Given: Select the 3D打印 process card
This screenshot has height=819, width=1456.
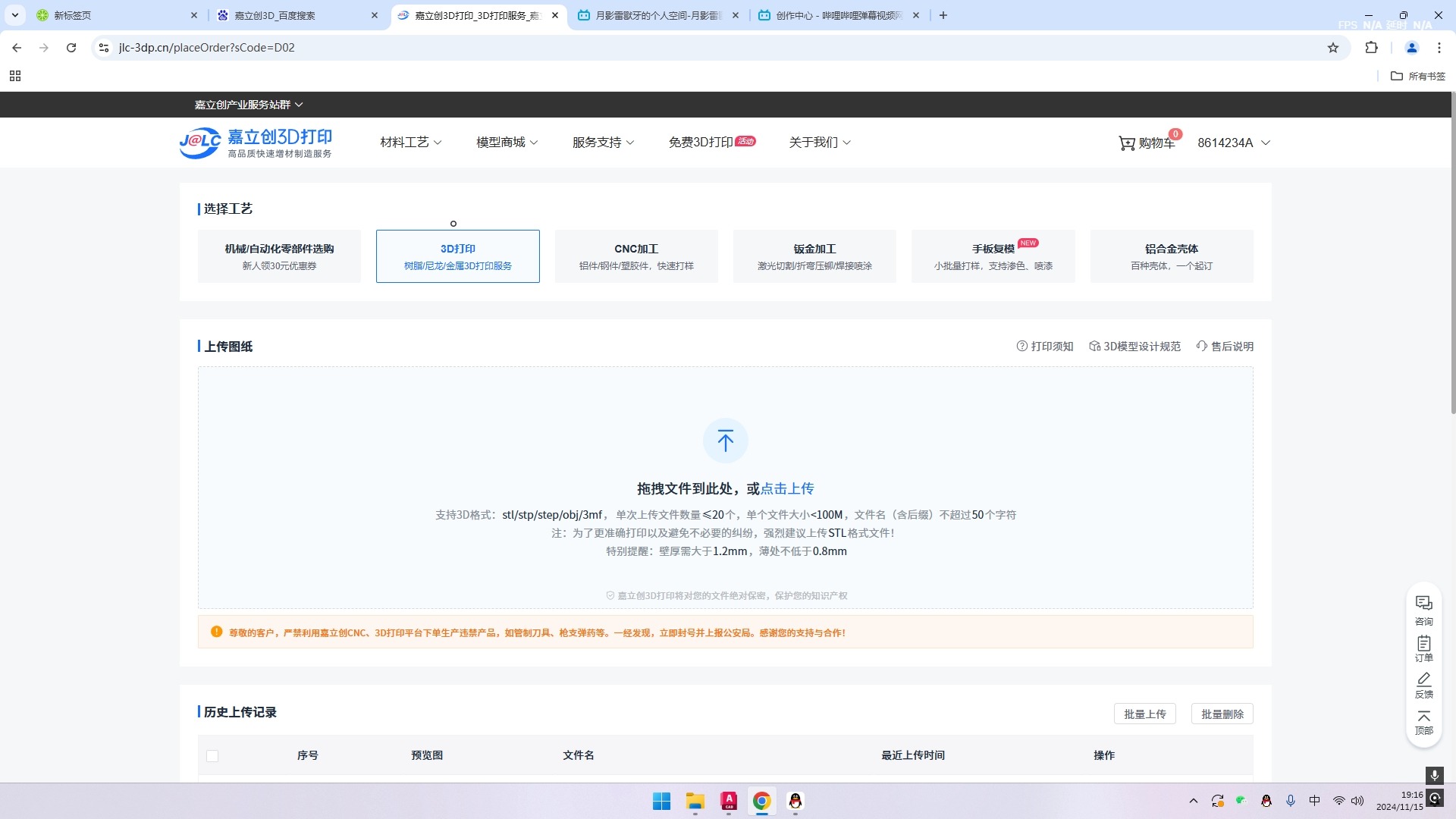Looking at the screenshot, I should [x=458, y=256].
